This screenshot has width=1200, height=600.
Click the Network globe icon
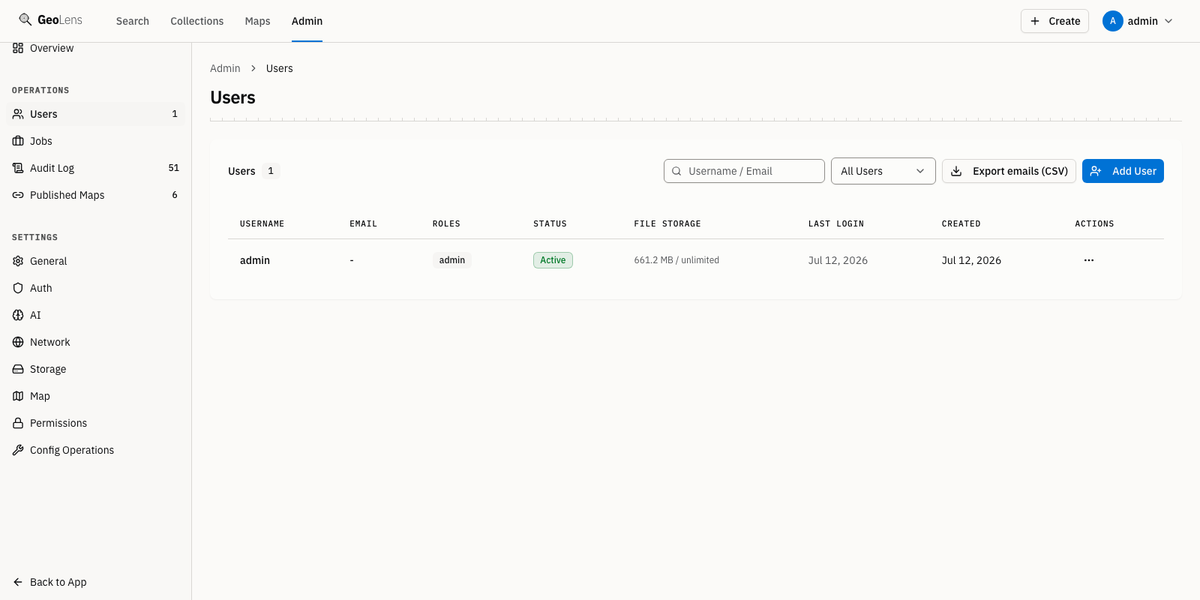pyautogui.click(x=18, y=342)
